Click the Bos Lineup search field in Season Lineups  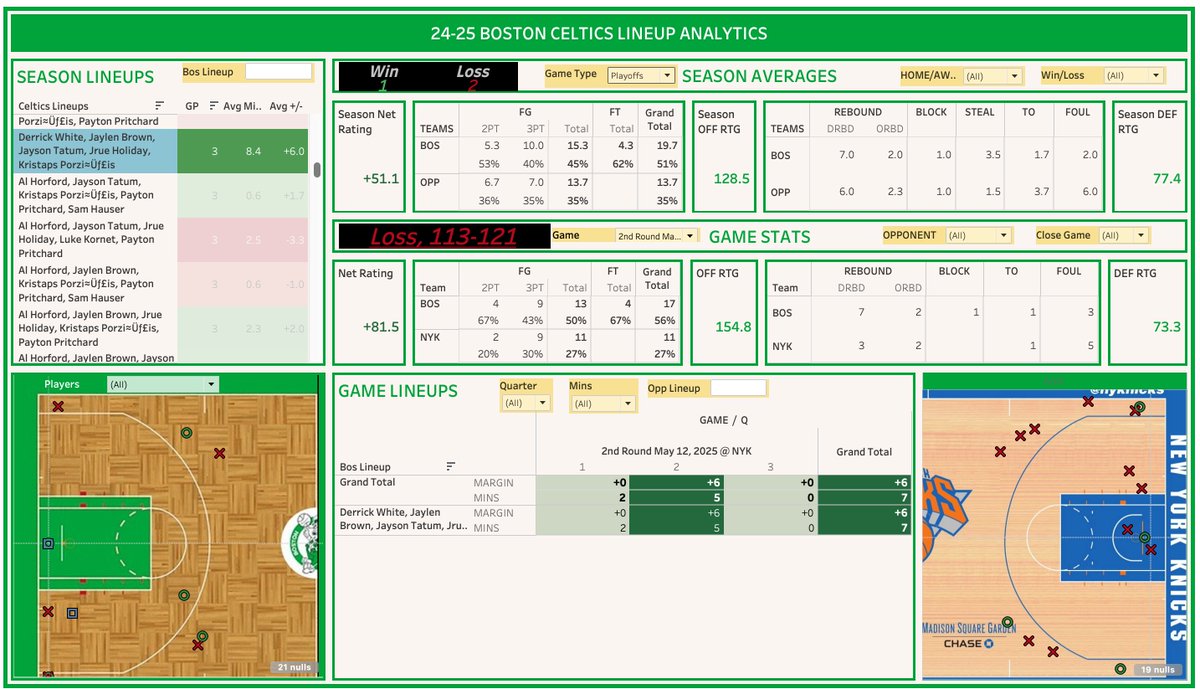point(279,72)
